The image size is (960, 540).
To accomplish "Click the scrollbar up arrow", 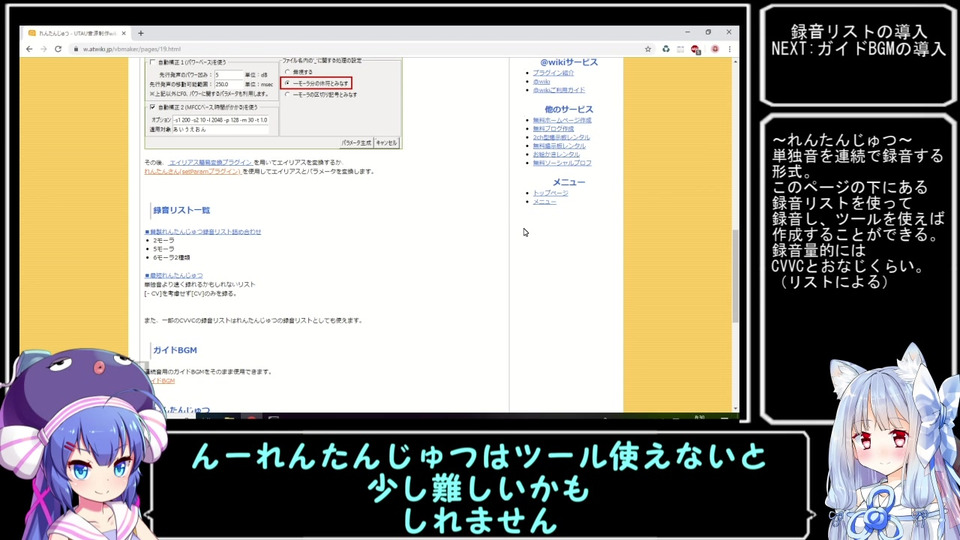I will [x=735, y=62].
